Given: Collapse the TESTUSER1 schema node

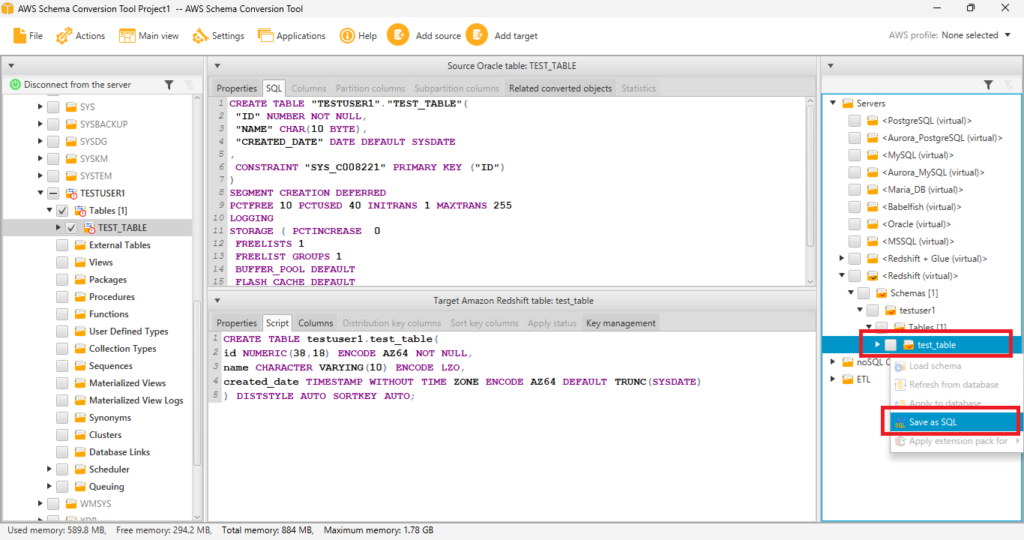Looking at the screenshot, I should pos(41,193).
